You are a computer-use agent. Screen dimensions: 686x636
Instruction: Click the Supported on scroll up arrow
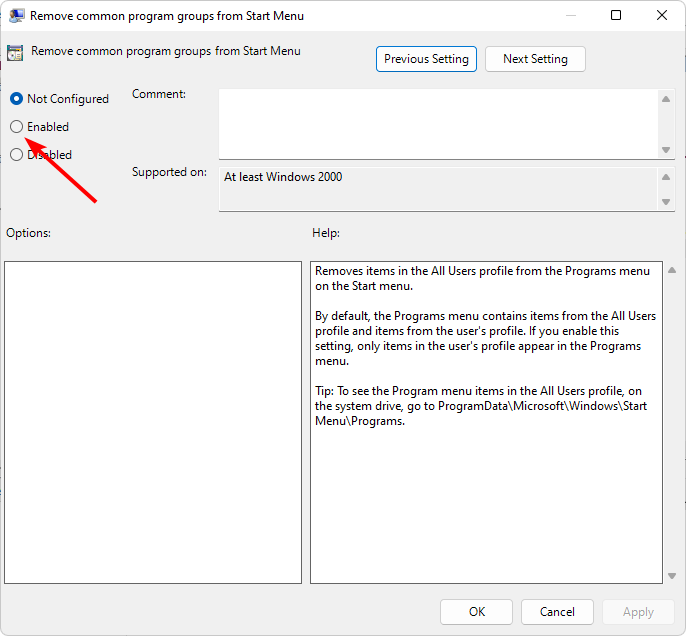667,177
